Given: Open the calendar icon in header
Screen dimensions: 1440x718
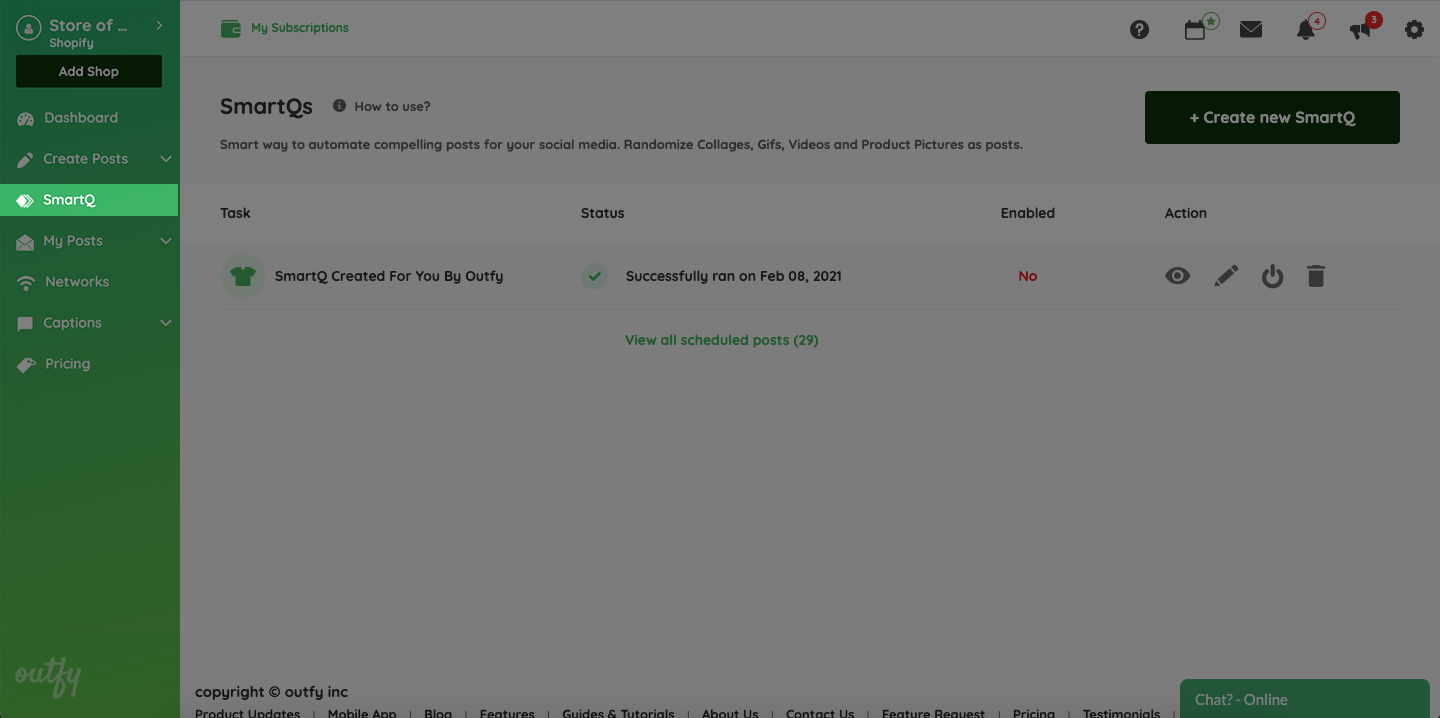Looking at the screenshot, I should pyautogui.click(x=1195, y=30).
